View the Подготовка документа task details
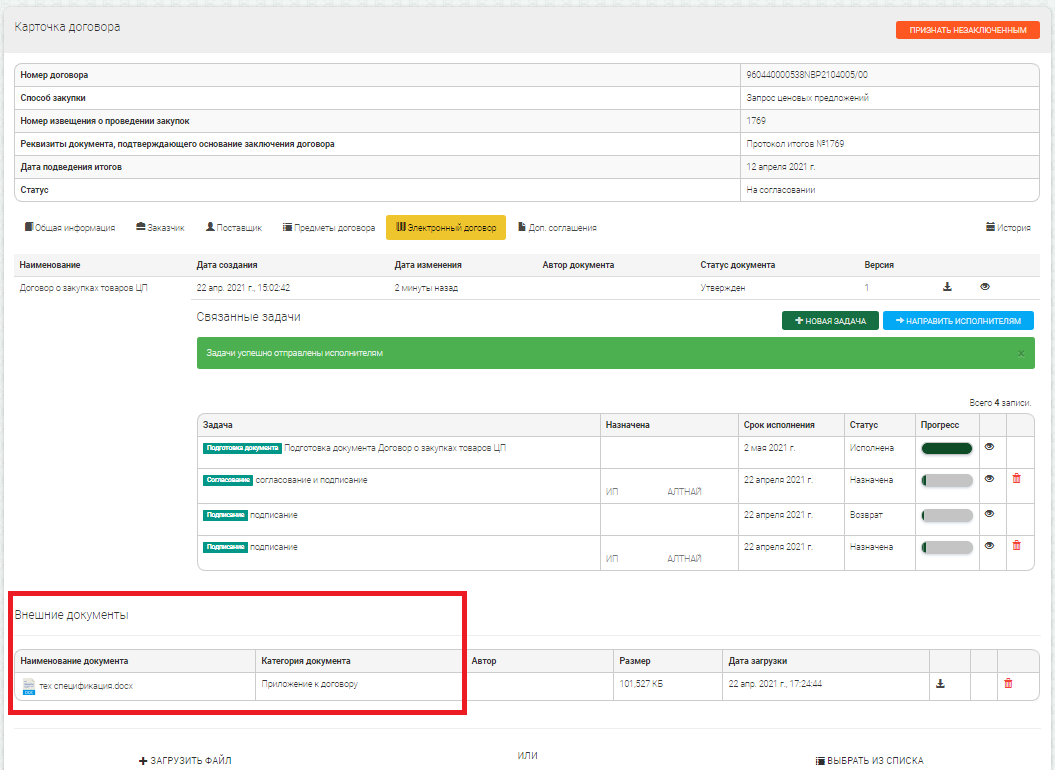The height and width of the screenshot is (770, 1055). tap(989, 447)
